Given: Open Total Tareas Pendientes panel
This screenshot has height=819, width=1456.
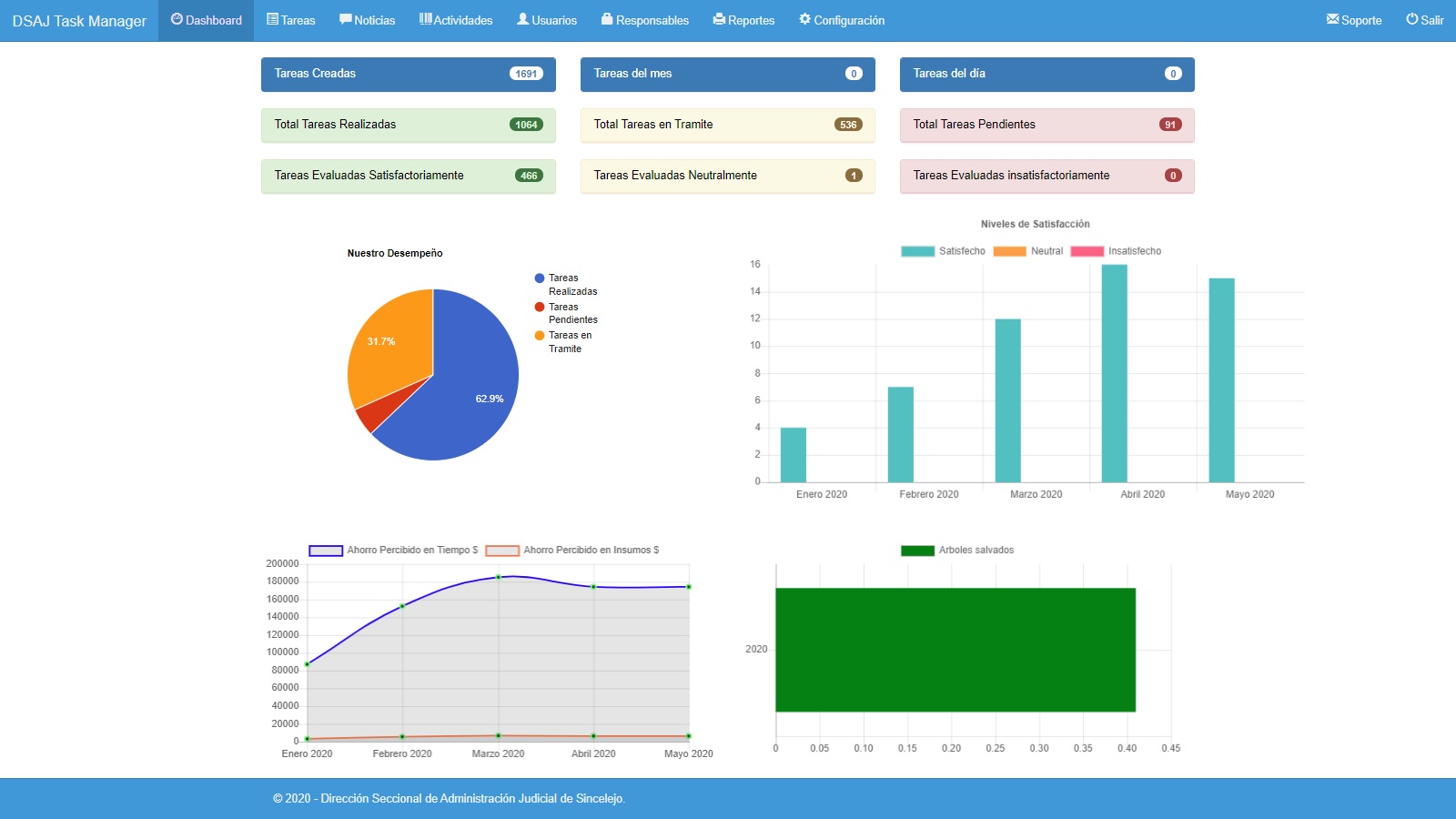Looking at the screenshot, I should coord(1046,125).
